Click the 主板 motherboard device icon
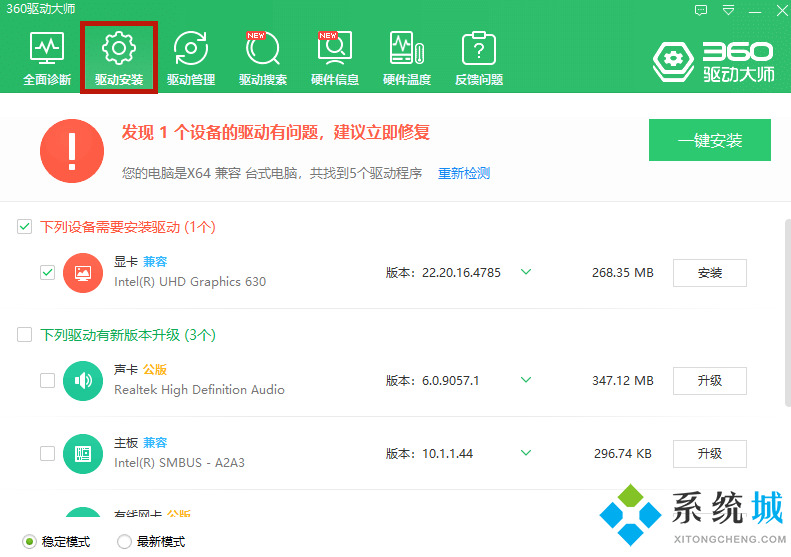 83,454
